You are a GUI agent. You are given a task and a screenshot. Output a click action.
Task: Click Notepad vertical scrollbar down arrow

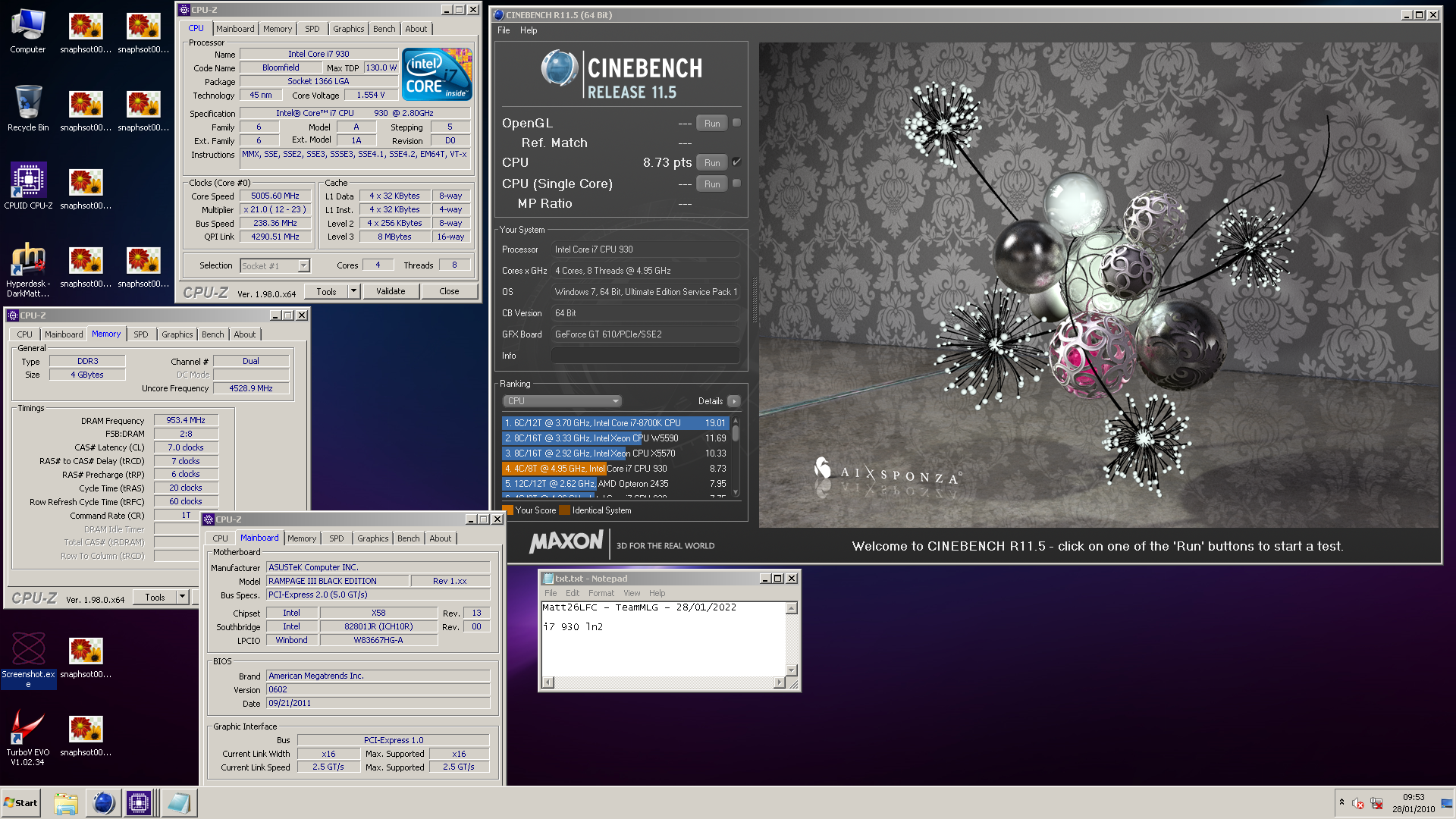pyautogui.click(x=792, y=670)
